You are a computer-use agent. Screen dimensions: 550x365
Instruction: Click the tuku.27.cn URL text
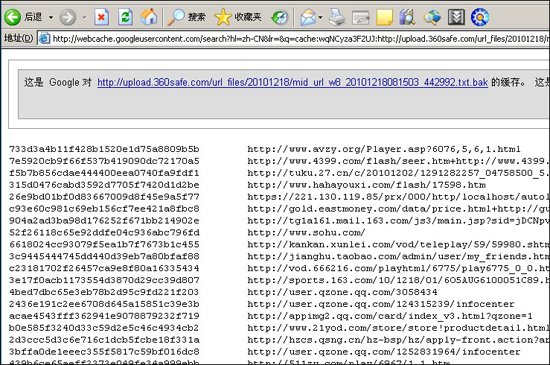[x=398, y=173]
